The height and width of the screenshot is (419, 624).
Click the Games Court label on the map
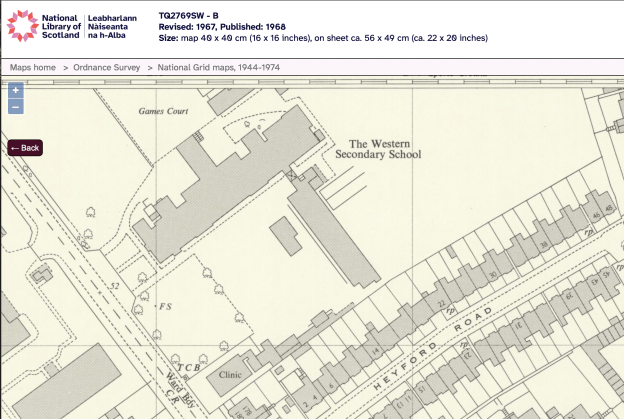(163, 111)
